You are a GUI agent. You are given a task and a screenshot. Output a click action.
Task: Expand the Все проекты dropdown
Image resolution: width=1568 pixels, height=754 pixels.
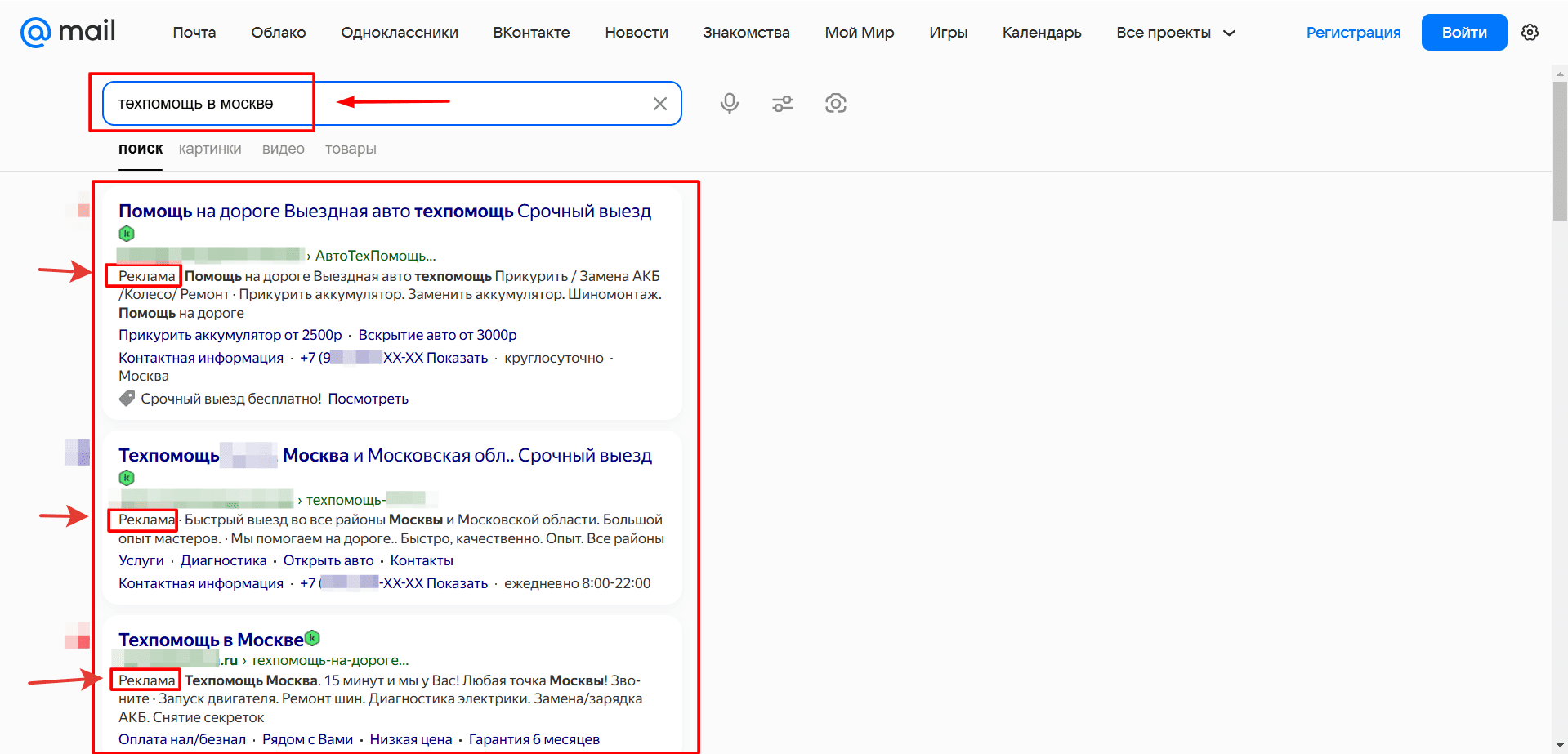[1176, 33]
